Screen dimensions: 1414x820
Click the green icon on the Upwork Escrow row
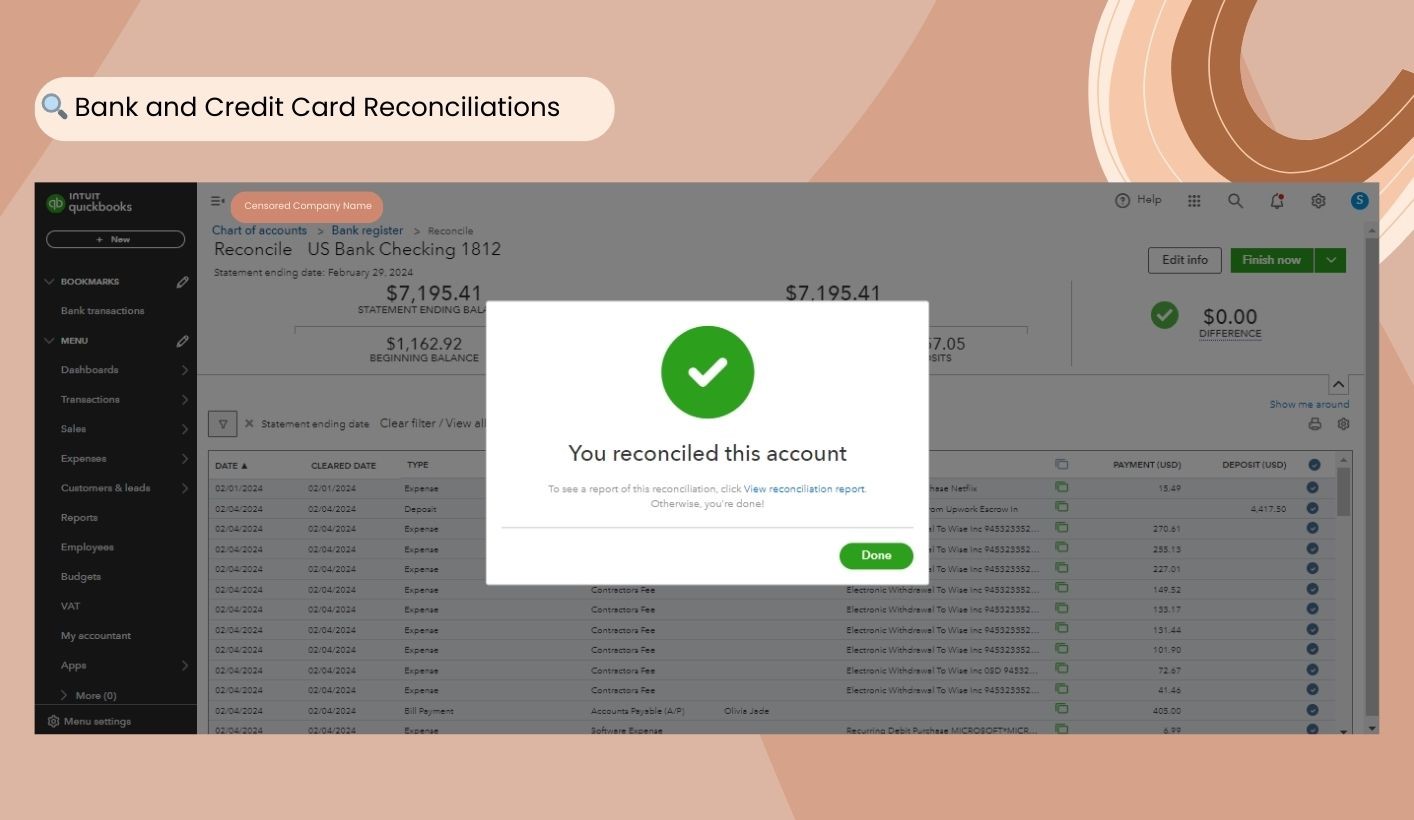pos(1061,508)
